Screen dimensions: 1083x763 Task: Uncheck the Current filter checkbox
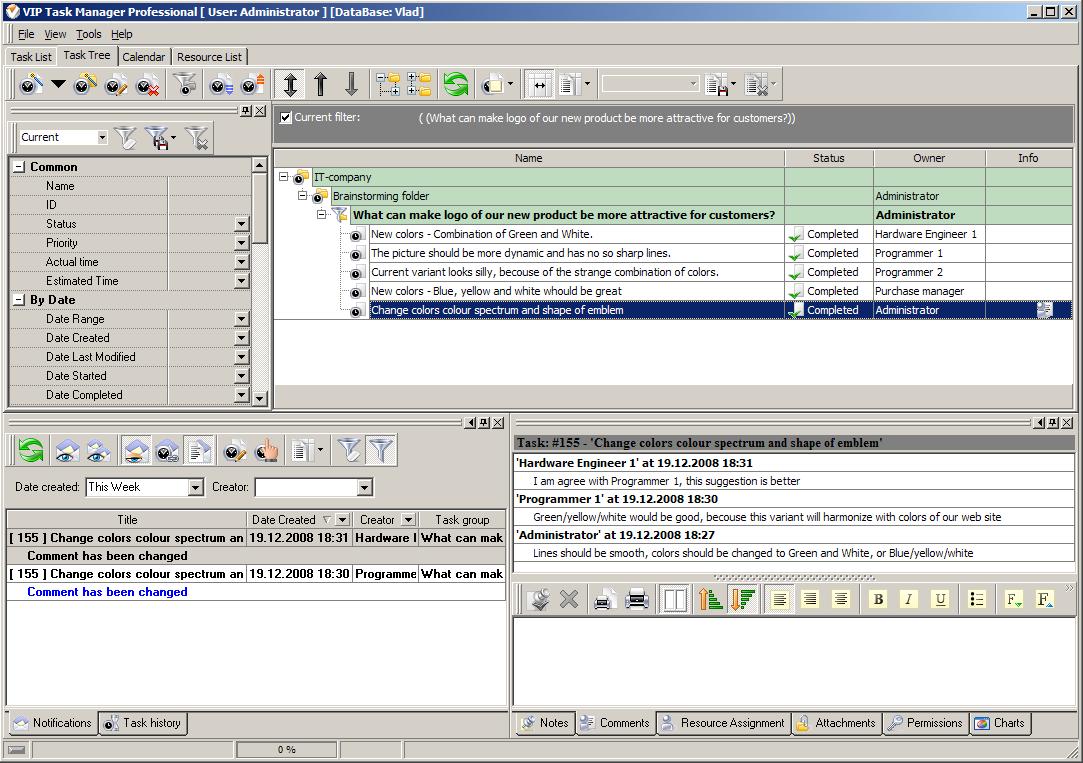[x=286, y=117]
